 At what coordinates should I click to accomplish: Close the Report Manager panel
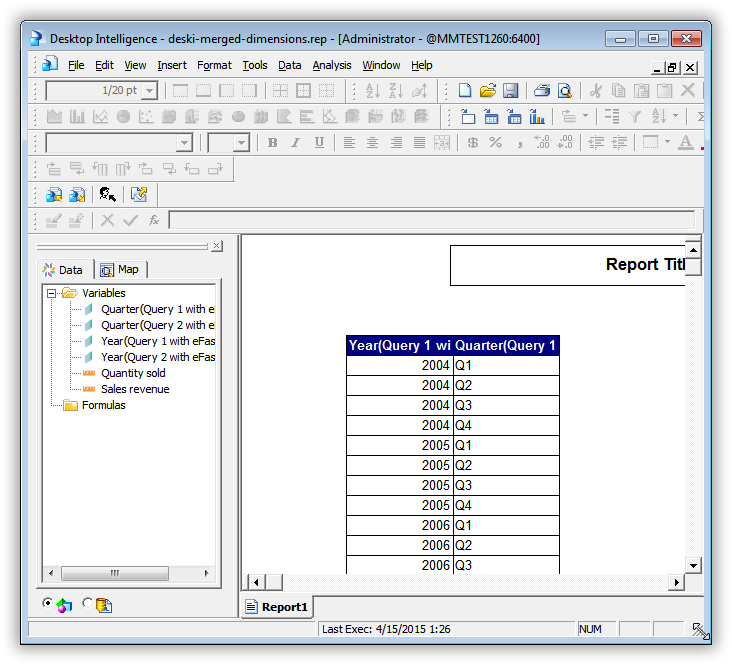coord(217,246)
